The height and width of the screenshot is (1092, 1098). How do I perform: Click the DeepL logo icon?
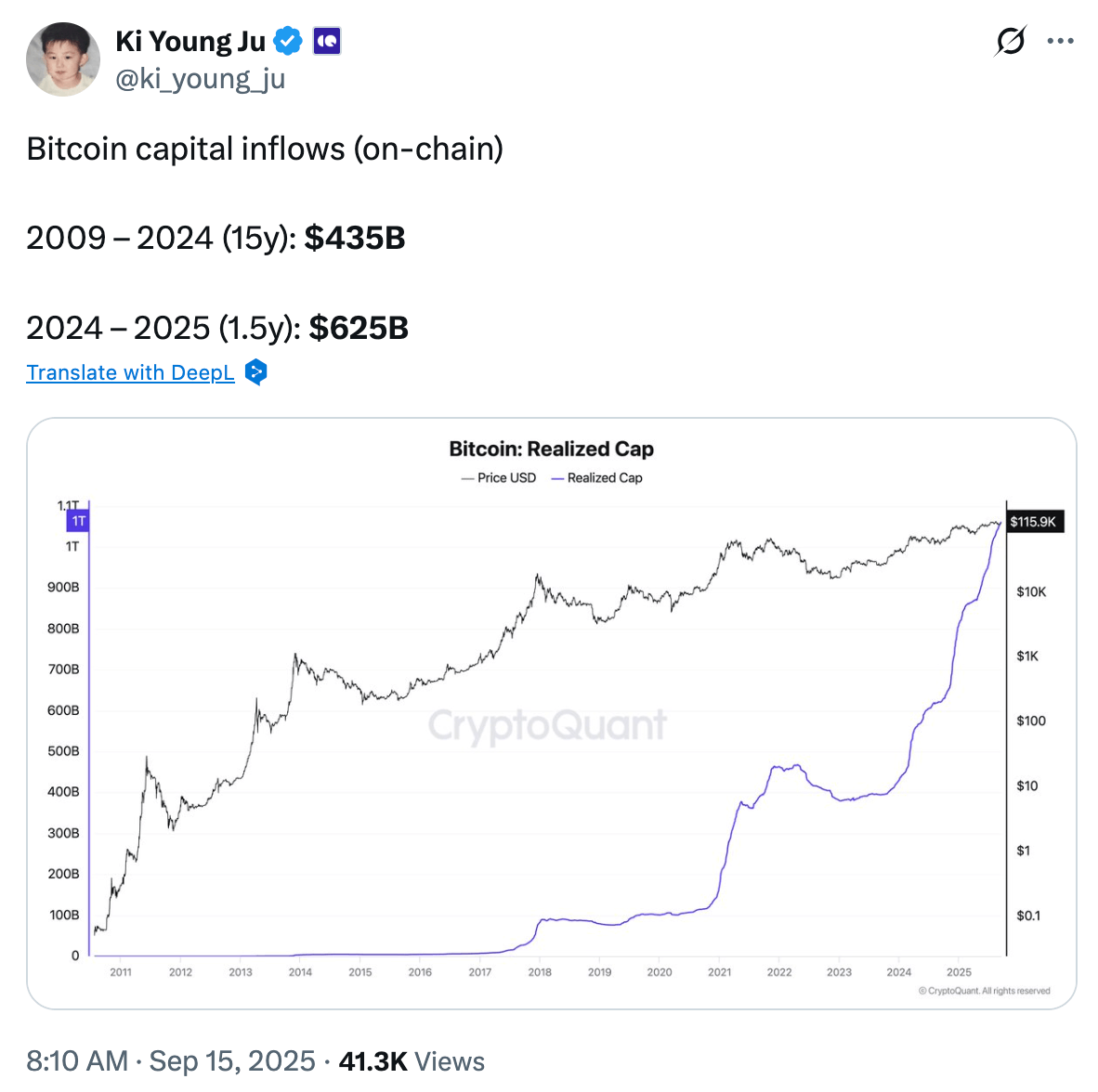coord(256,372)
